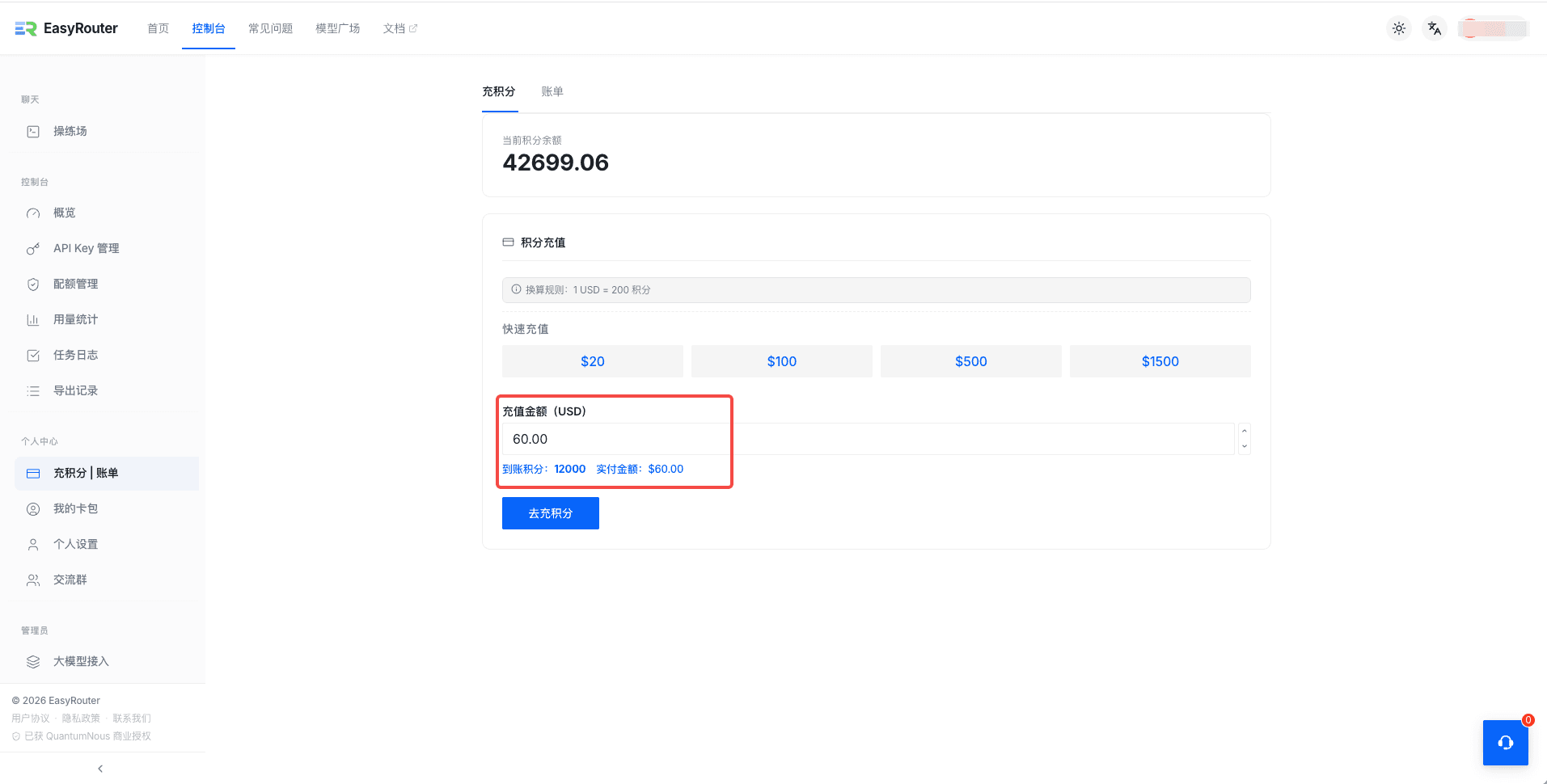The width and height of the screenshot is (1547, 784).
Task: Click the 概览 gauge icon
Action: point(33,213)
